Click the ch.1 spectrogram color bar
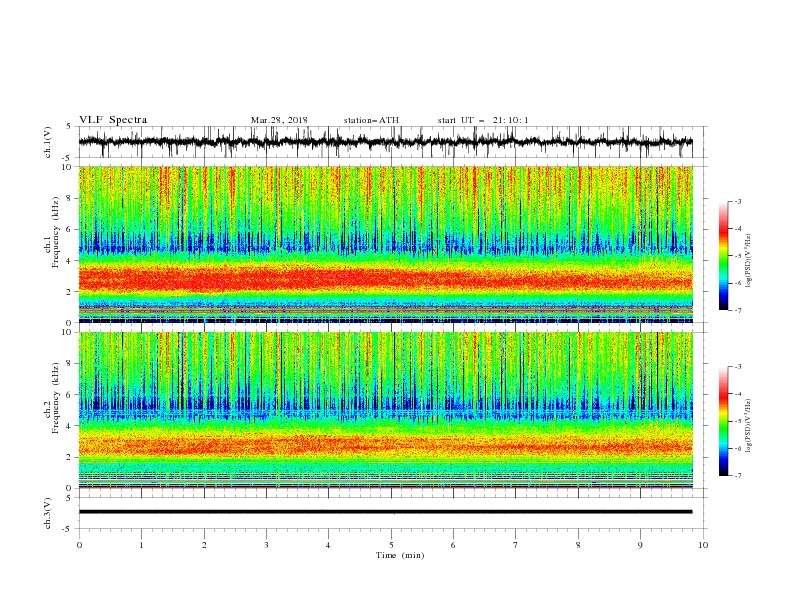The width and height of the screenshot is (792, 612). 723,255
